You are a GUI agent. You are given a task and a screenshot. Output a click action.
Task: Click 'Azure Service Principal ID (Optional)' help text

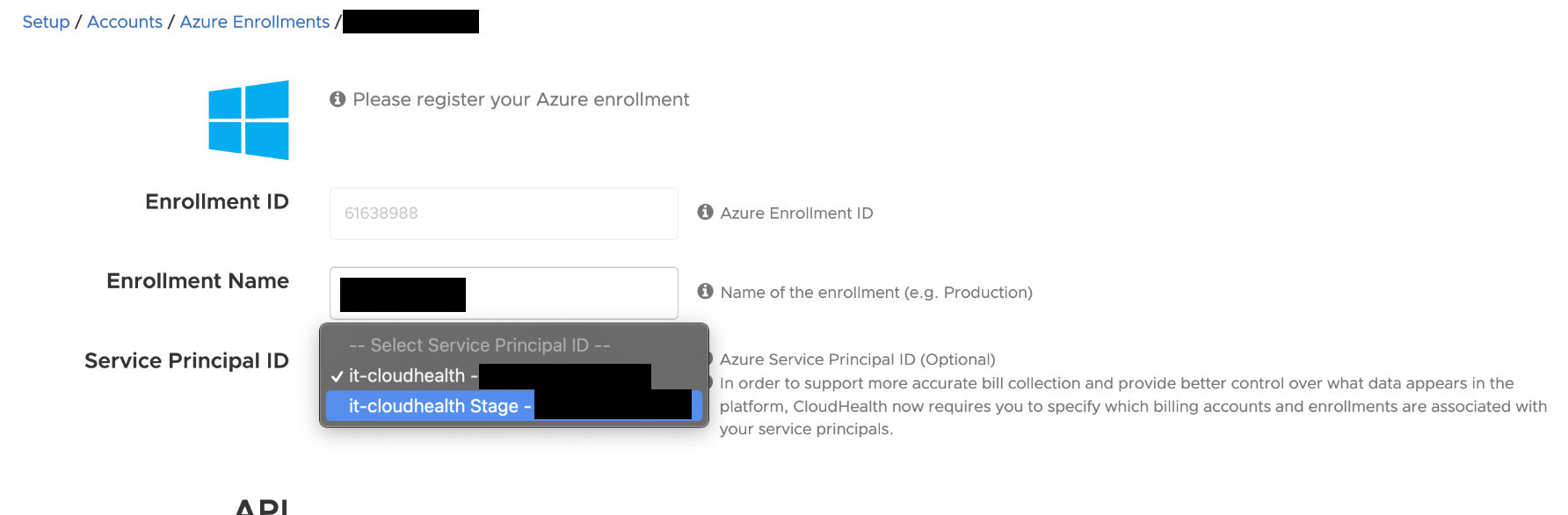(x=857, y=359)
